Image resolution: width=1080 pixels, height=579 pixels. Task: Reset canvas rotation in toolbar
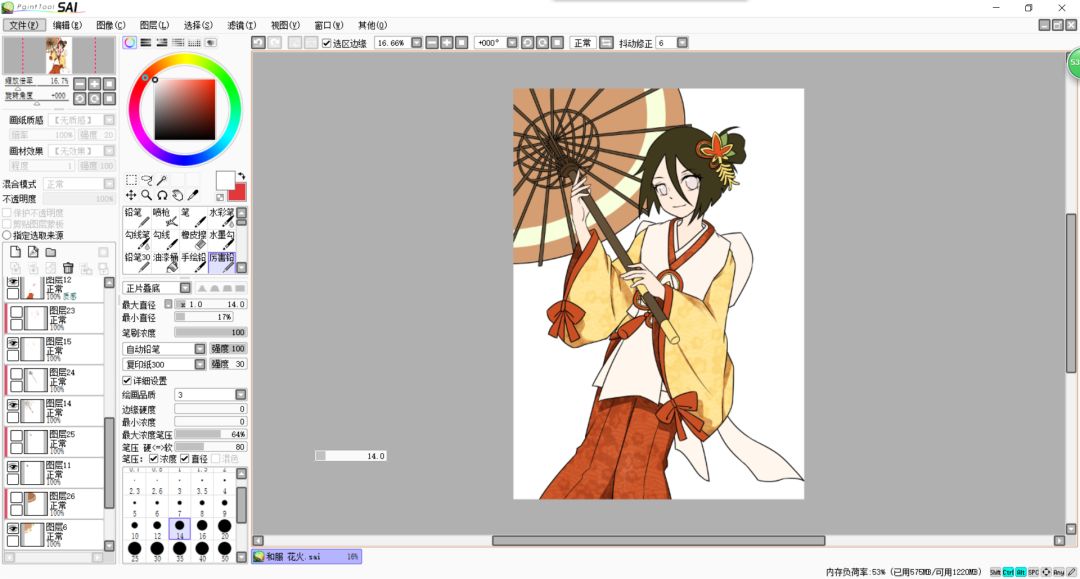coord(557,43)
